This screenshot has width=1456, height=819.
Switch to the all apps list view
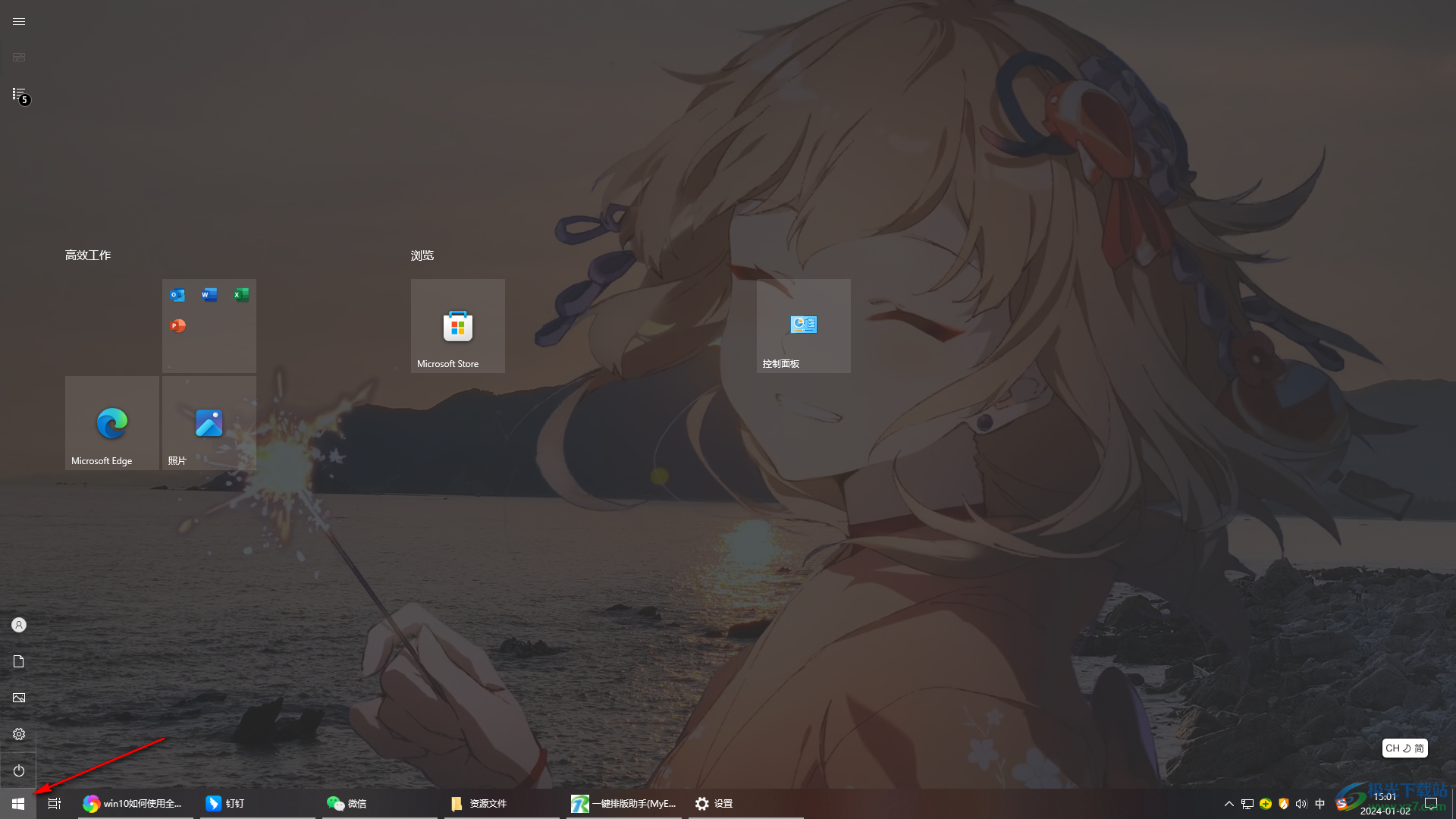(19, 94)
